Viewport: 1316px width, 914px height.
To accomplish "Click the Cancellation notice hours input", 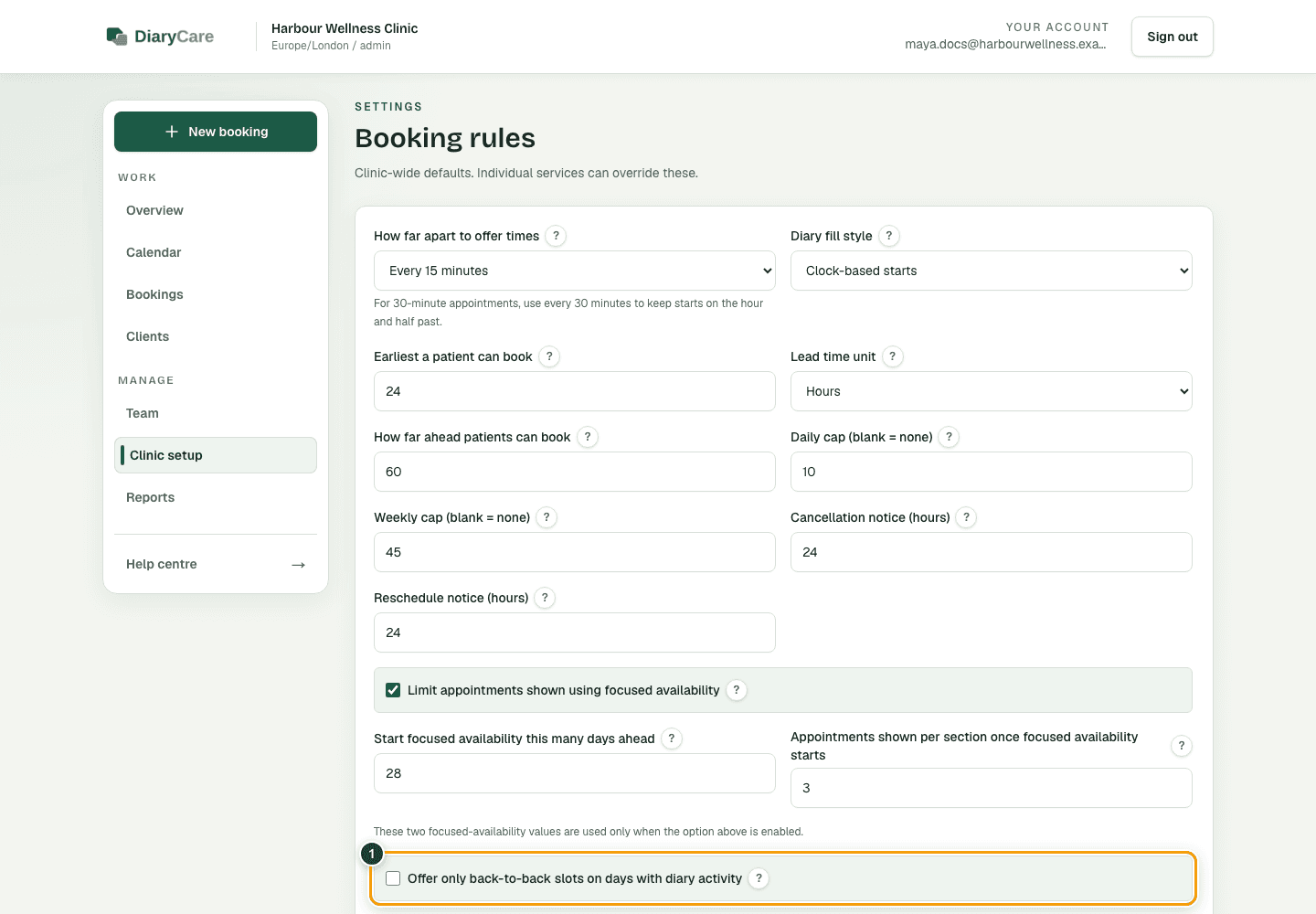I will click(992, 552).
